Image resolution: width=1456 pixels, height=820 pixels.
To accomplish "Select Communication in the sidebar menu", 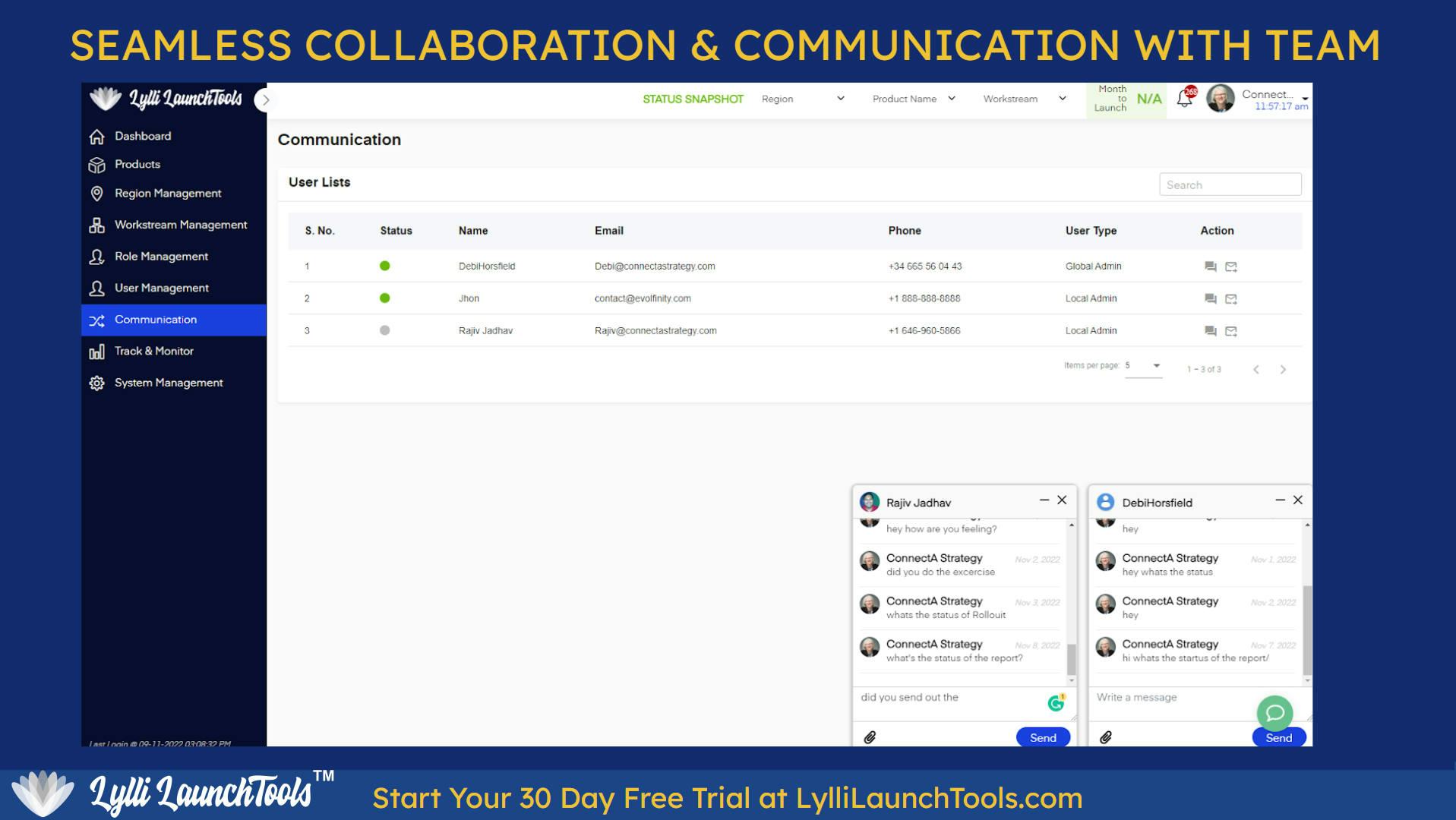I will point(156,320).
